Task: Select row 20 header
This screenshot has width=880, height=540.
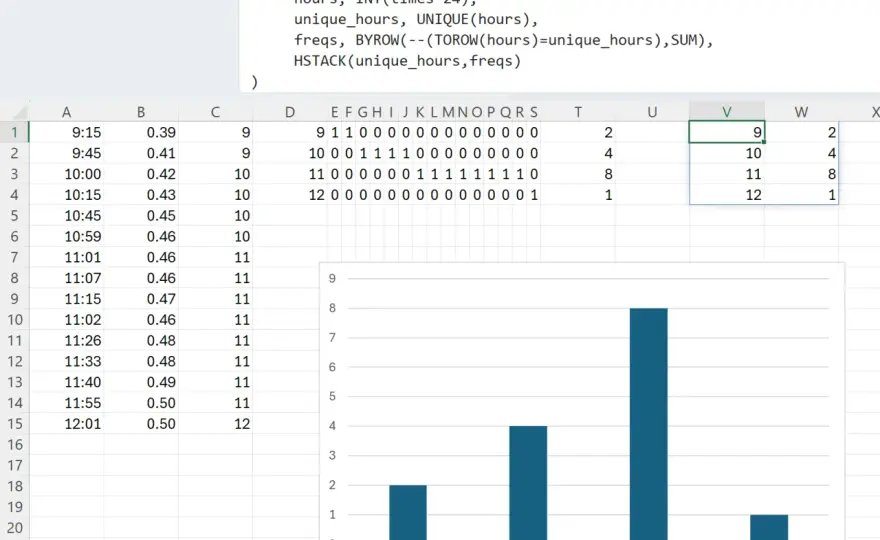Action: 15,528
